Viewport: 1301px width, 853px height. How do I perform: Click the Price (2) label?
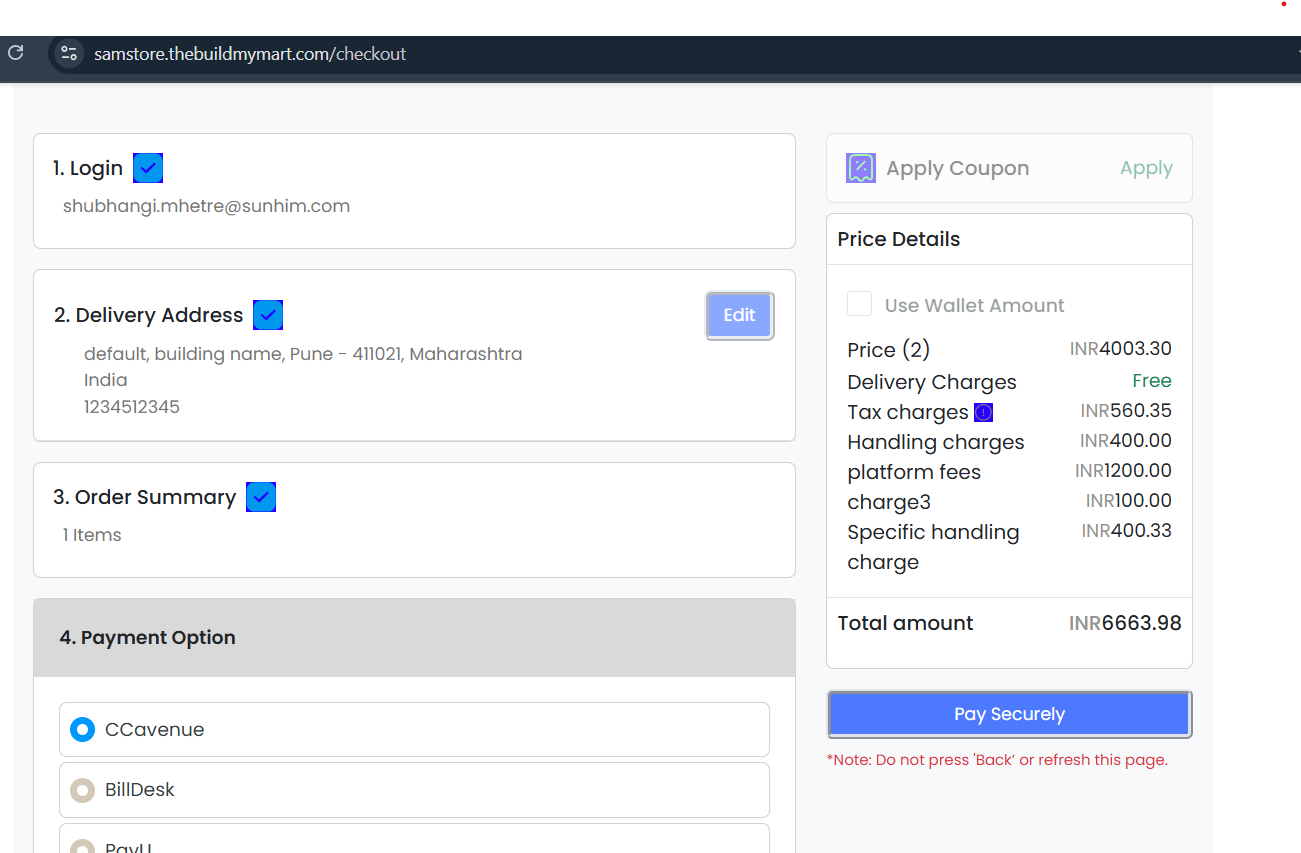[888, 350]
